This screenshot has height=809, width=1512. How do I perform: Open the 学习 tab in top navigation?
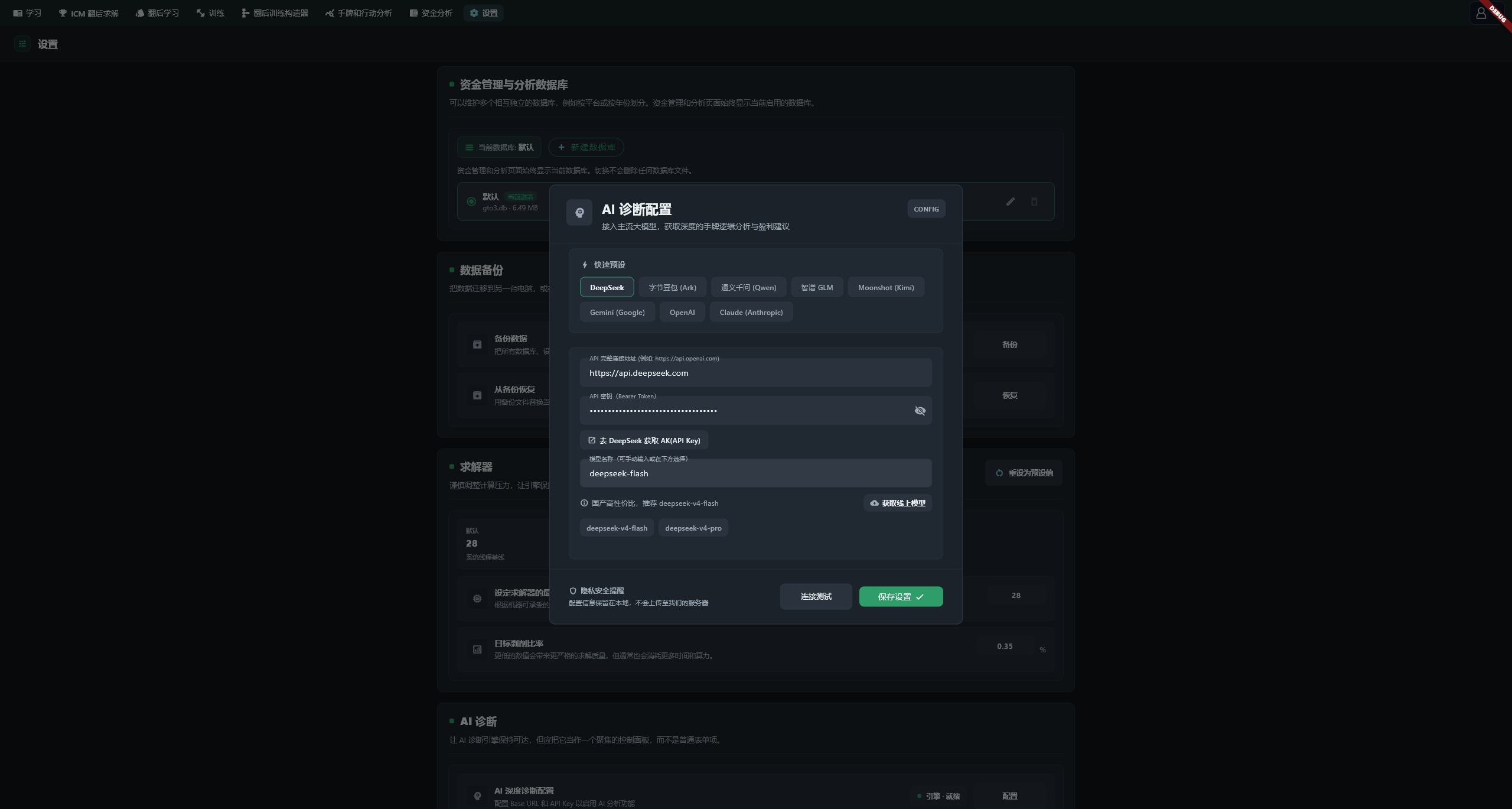pyautogui.click(x=27, y=13)
